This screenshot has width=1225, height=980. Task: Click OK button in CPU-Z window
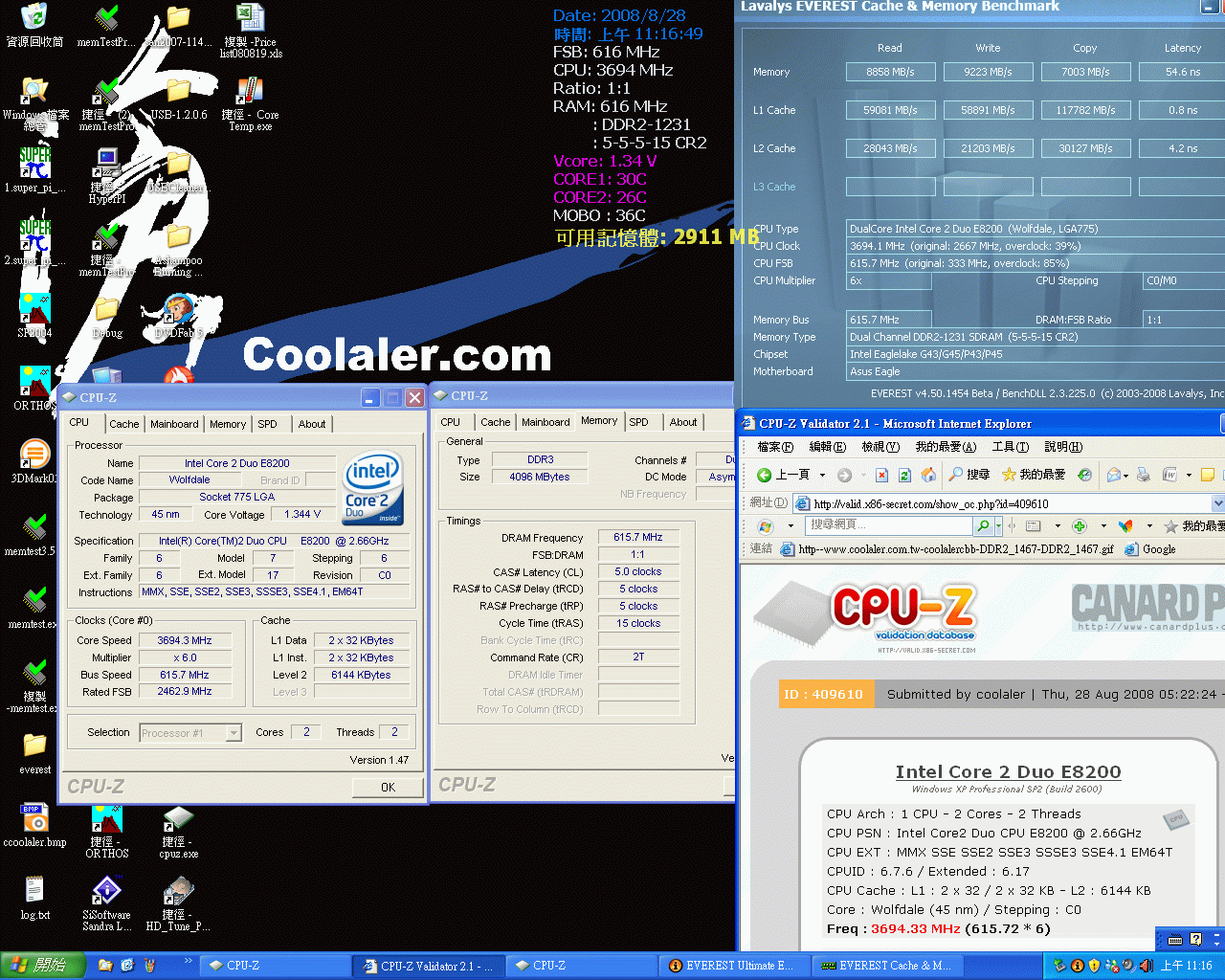click(388, 788)
